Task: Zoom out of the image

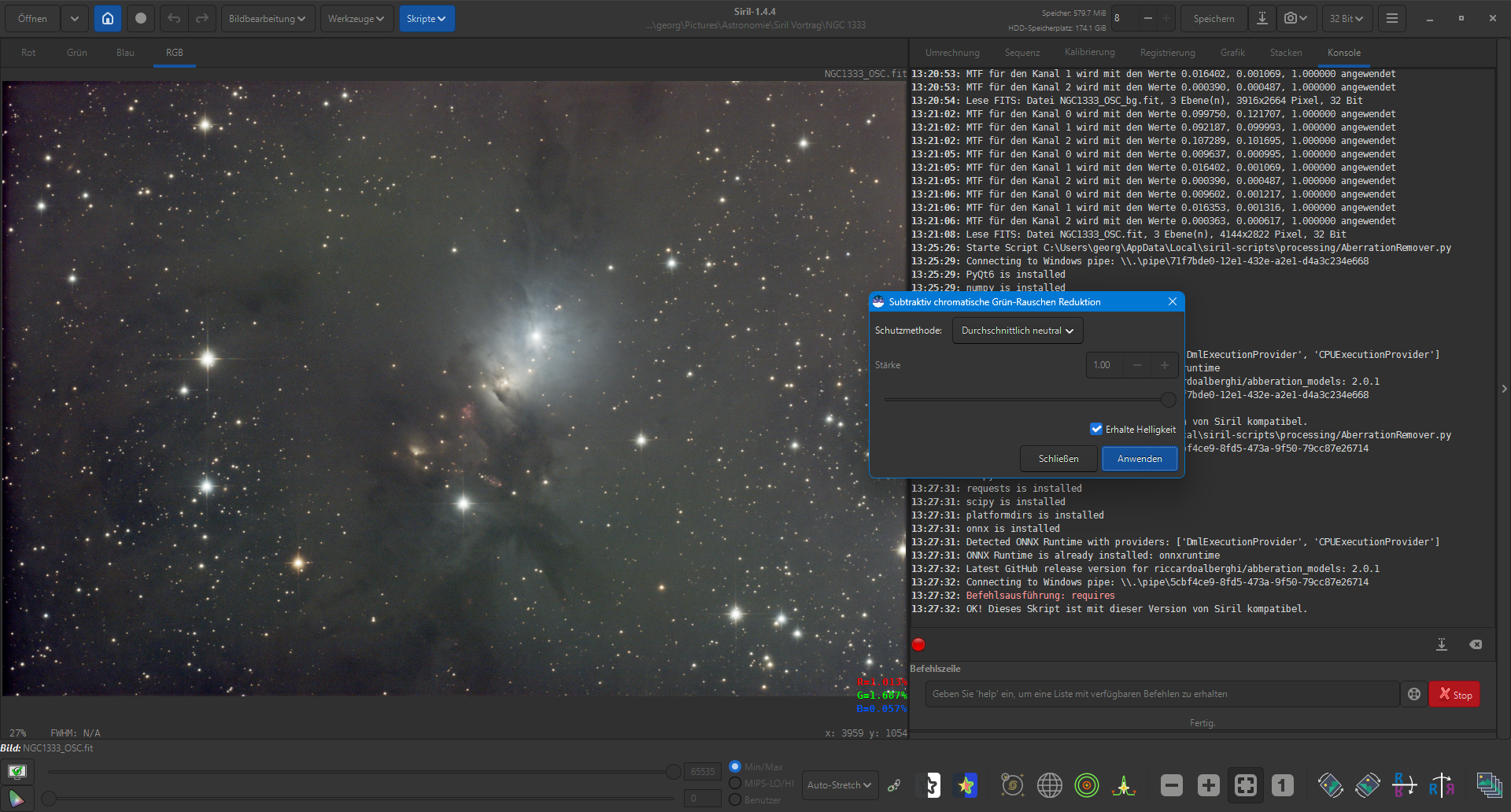Action: click(x=1172, y=785)
